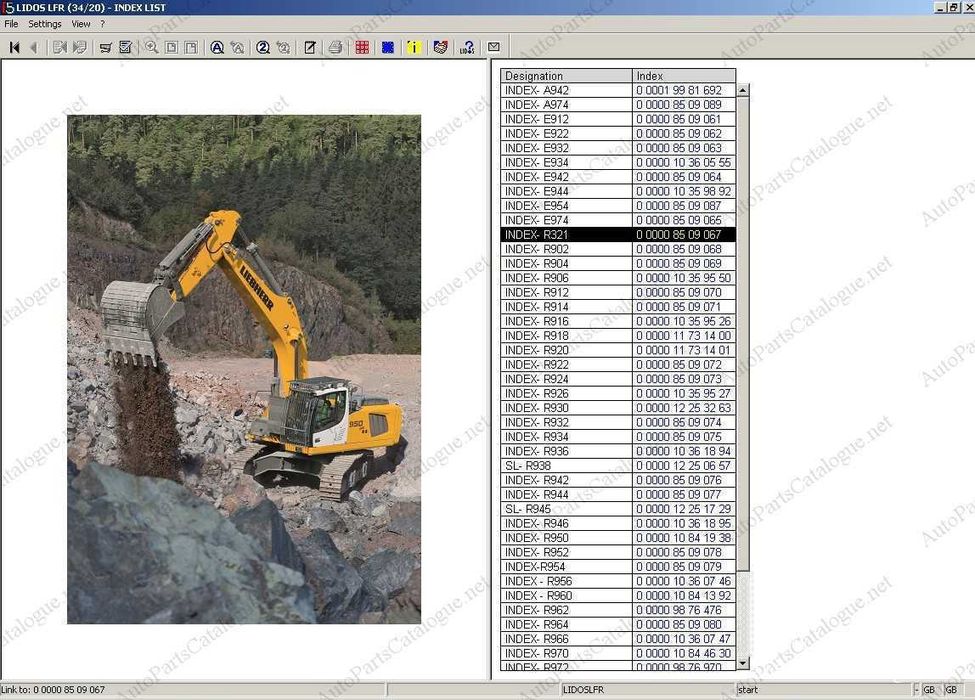Select row INDEX- R930
This screenshot has width=975, height=700.
[x=618, y=408]
